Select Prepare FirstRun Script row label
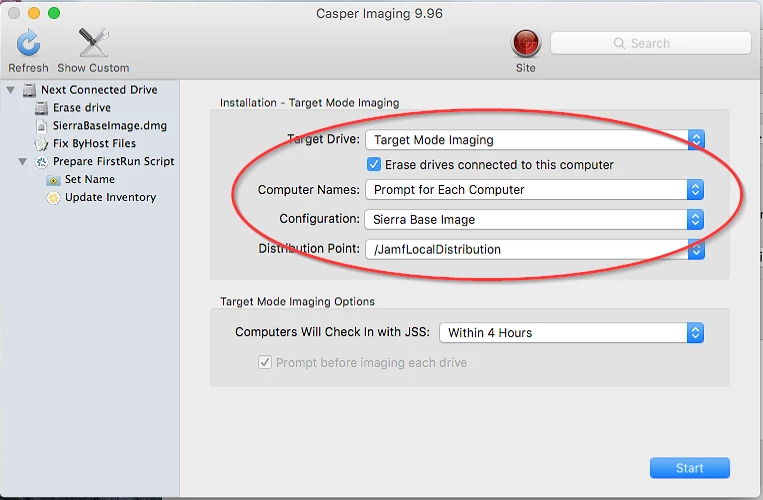The width and height of the screenshot is (763, 500). pos(113,161)
